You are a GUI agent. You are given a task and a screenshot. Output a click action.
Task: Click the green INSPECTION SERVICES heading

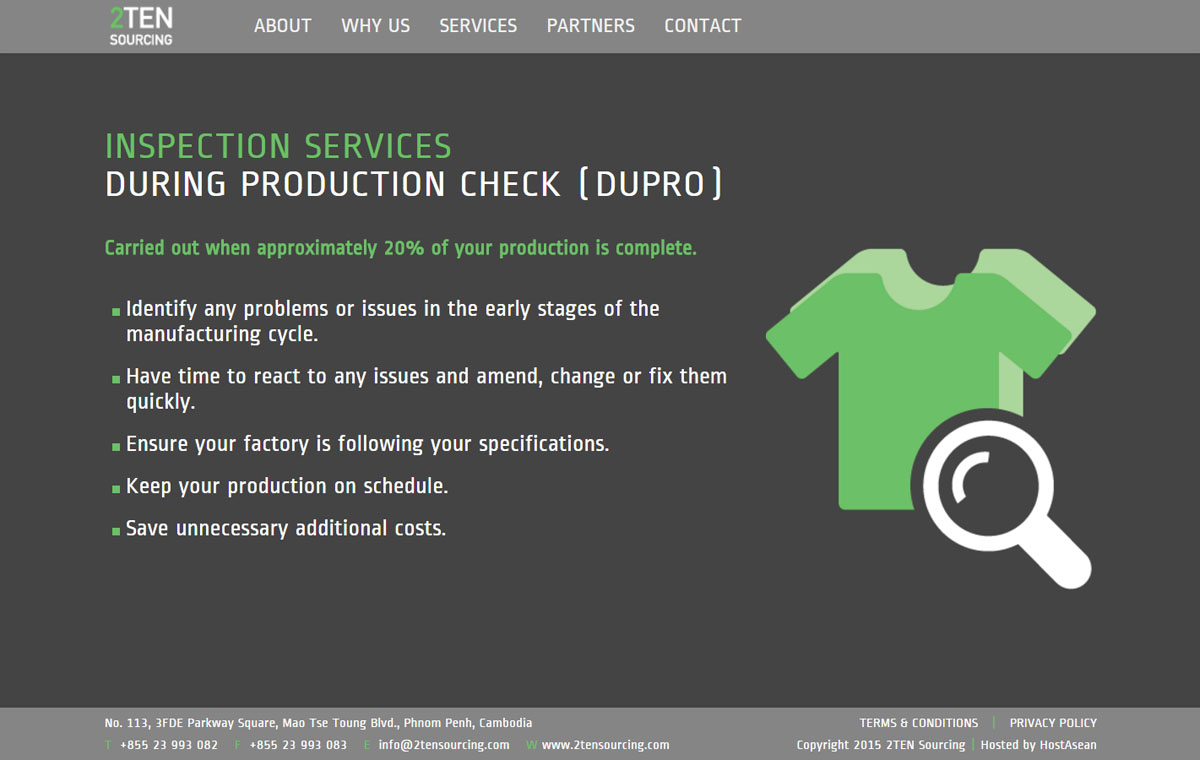(x=278, y=147)
